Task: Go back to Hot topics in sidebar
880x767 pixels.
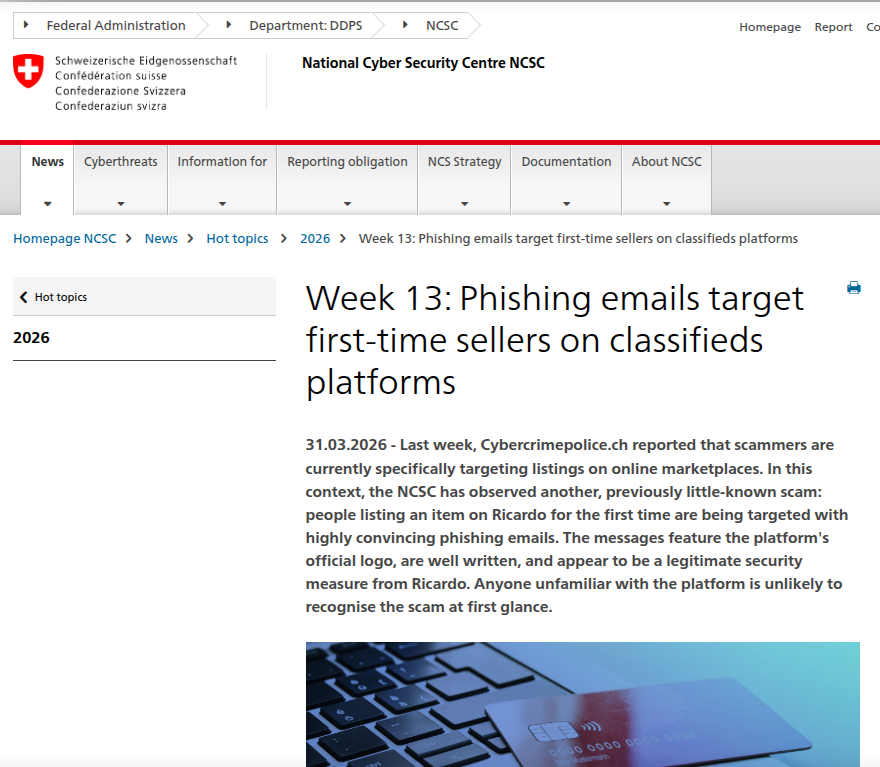Action: coord(145,296)
